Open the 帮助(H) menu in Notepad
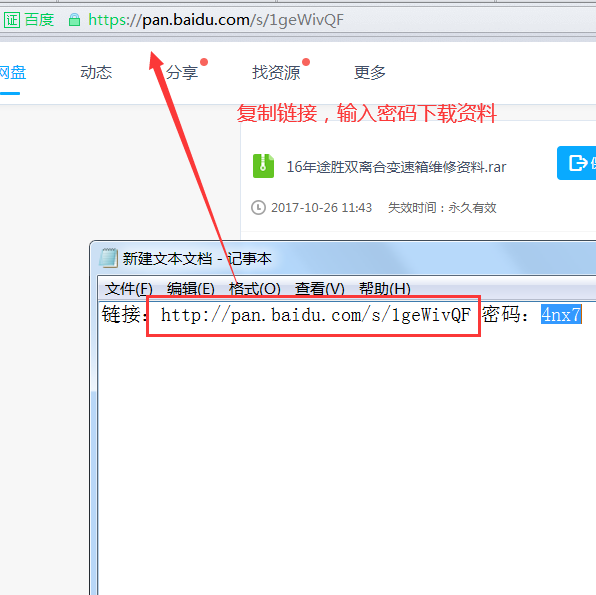596x595 pixels. click(x=385, y=289)
